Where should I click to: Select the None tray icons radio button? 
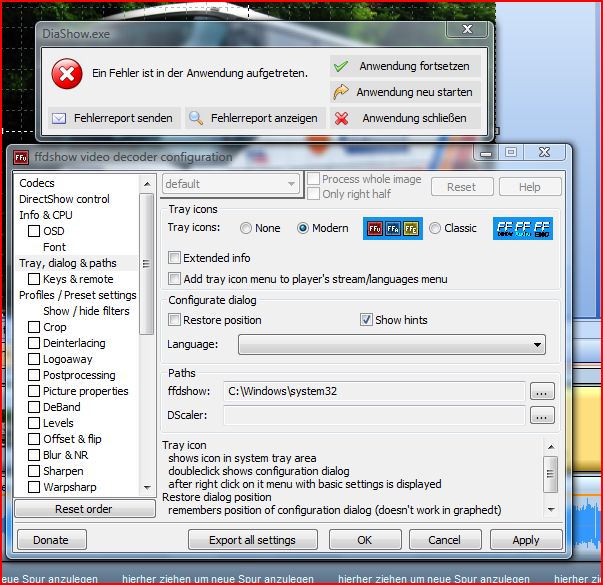pos(246,228)
